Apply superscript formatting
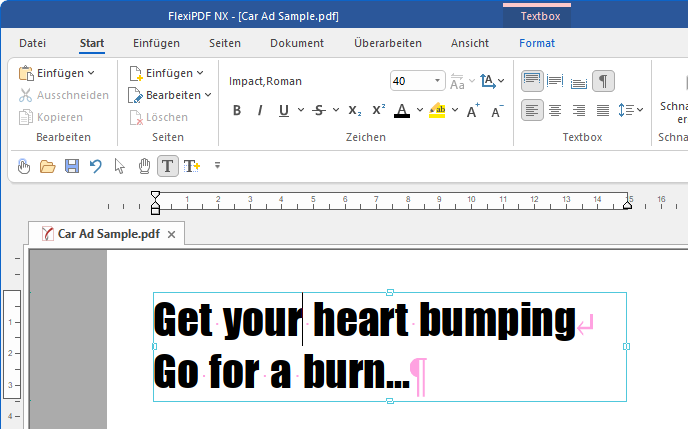 [378, 110]
